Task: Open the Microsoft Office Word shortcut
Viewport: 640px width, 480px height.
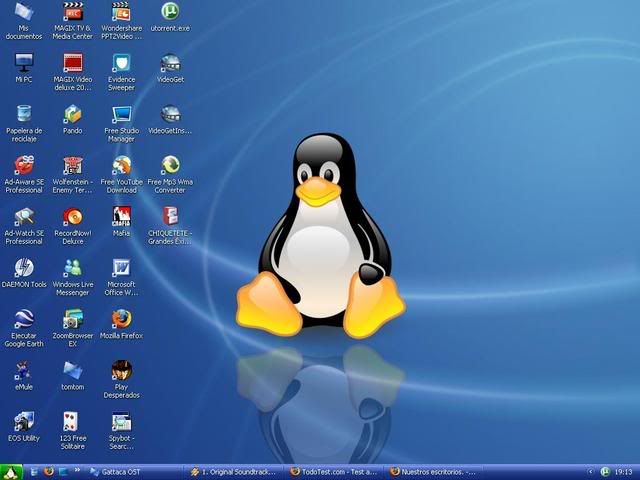Action: pyautogui.click(x=121, y=268)
